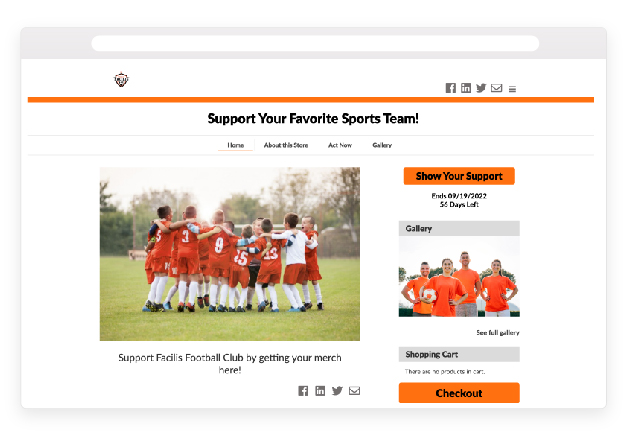The height and width of the screenshot is (436, 628).
Task: Select the Home tab
Action: click(x=236, y=145)
